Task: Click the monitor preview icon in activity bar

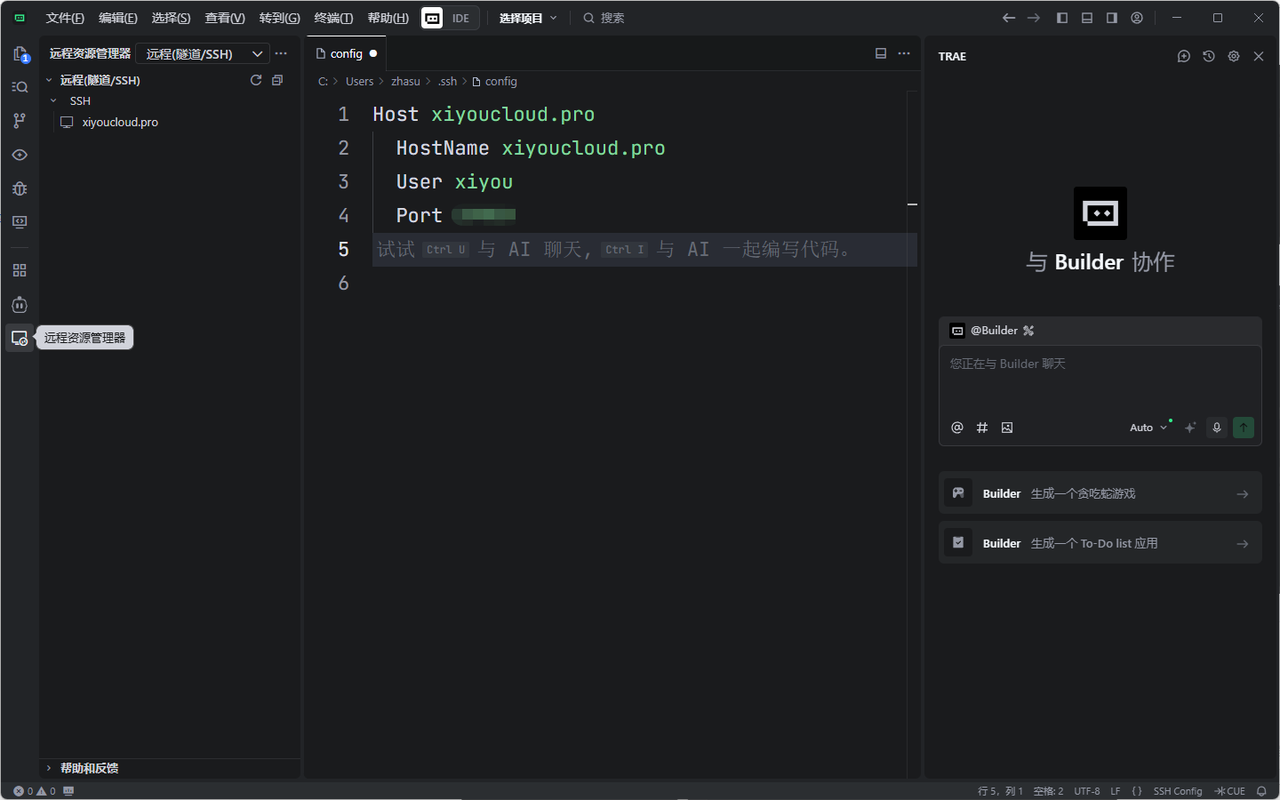Action: [19, 222]
